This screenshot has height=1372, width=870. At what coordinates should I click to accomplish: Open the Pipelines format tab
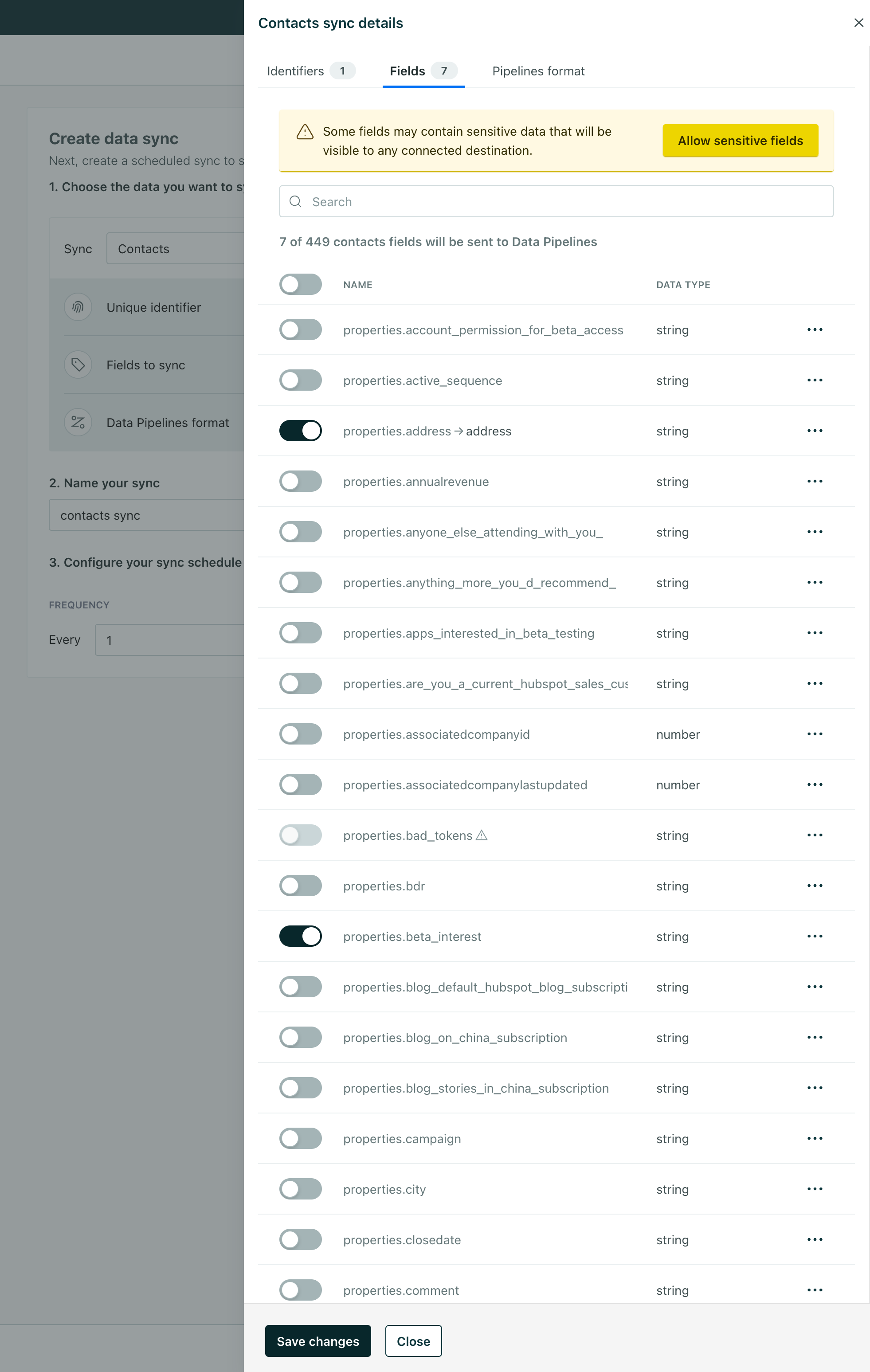pyautogui.click(x=538, y=71)
